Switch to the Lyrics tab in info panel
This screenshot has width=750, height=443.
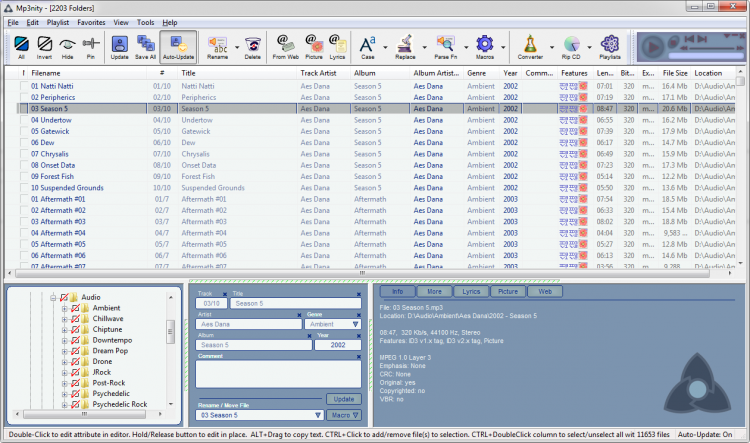(x=471, y=291)
